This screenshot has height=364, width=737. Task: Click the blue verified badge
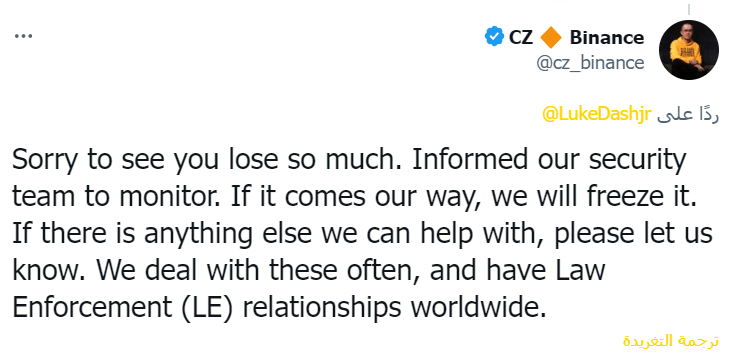pos(494,37)
